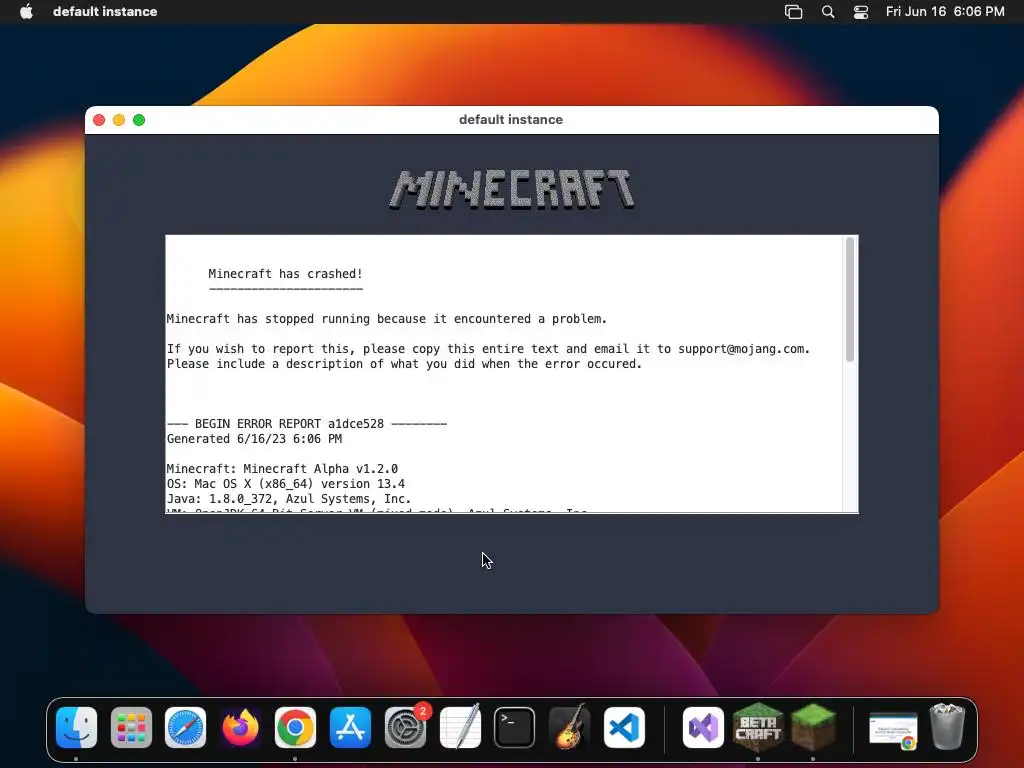The image size is (1024, 768).
Task: Click 'Java: 1.8.0_372, Azul Systems, Inc.' line
Action: pos(289,499)
